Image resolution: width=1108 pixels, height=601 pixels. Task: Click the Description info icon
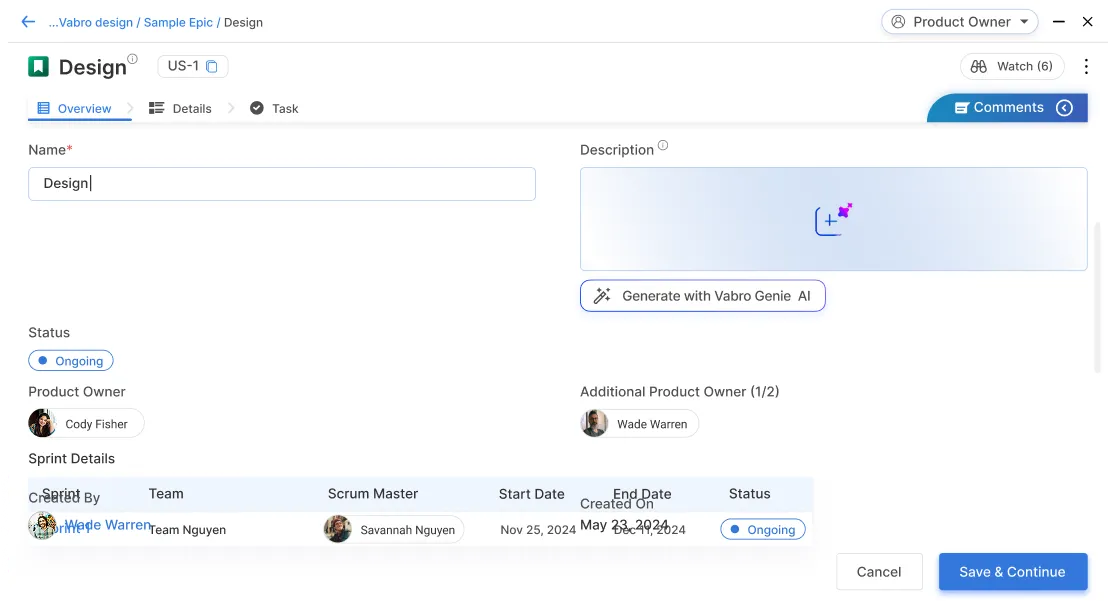(663, 146)
